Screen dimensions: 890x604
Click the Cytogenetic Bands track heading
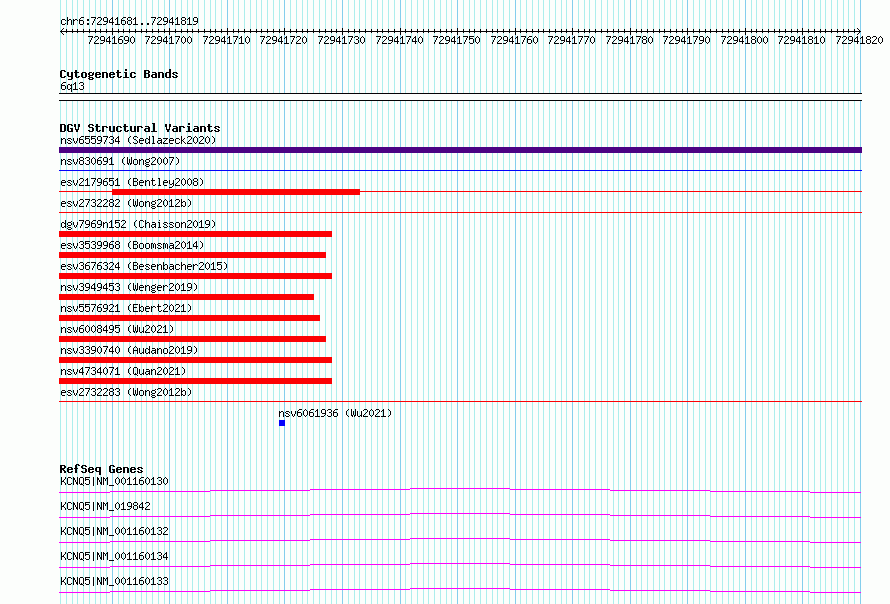tap(119, 74)
